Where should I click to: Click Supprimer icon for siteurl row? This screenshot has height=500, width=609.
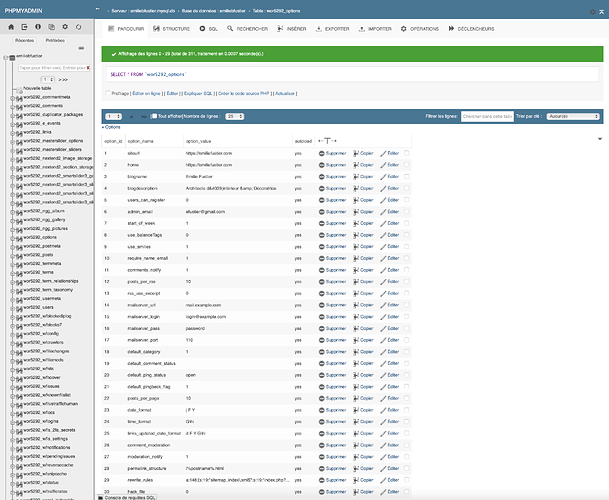coord(322,153)
